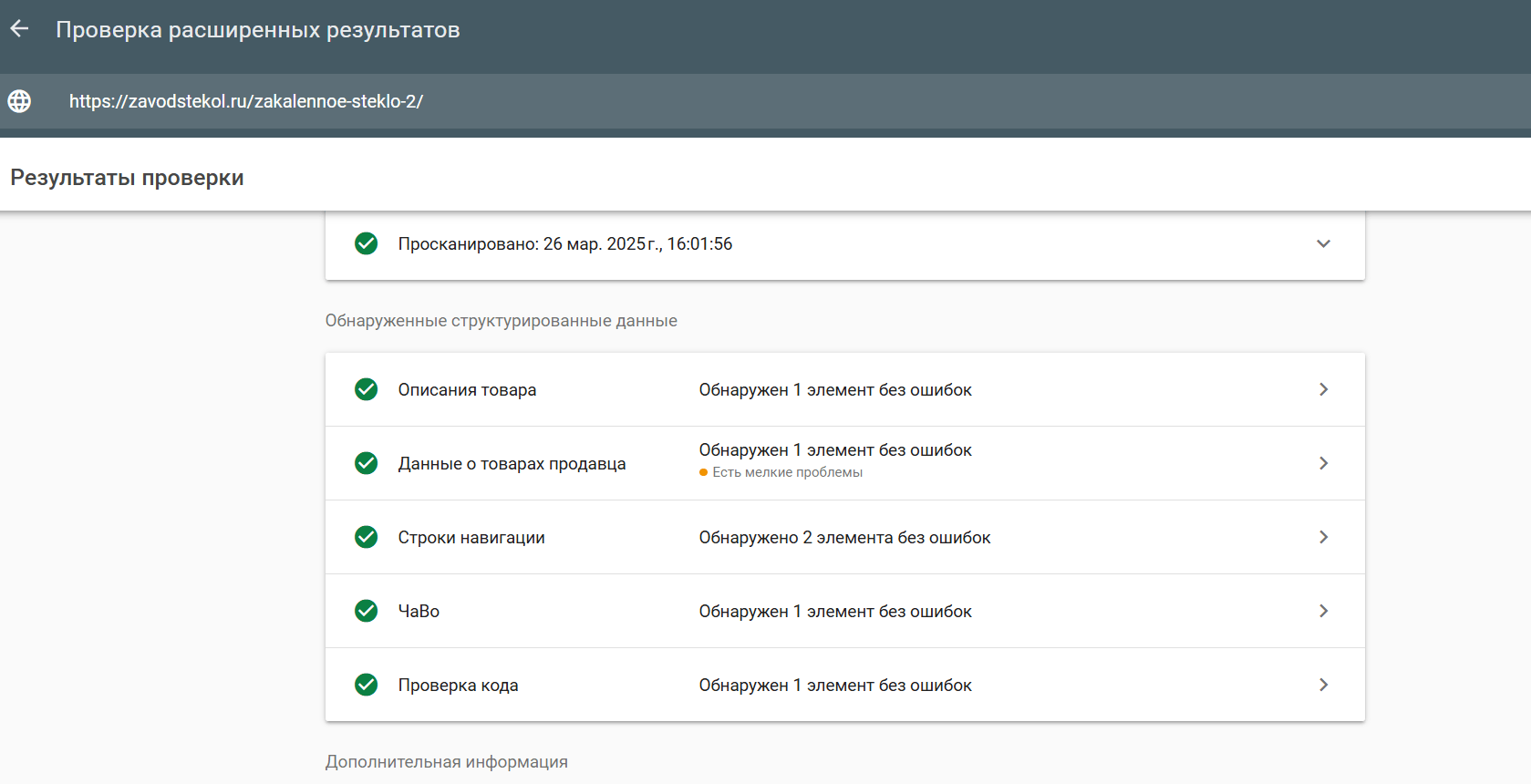
Task: Click the back arrow icon
Action: (x=19, y=29)
